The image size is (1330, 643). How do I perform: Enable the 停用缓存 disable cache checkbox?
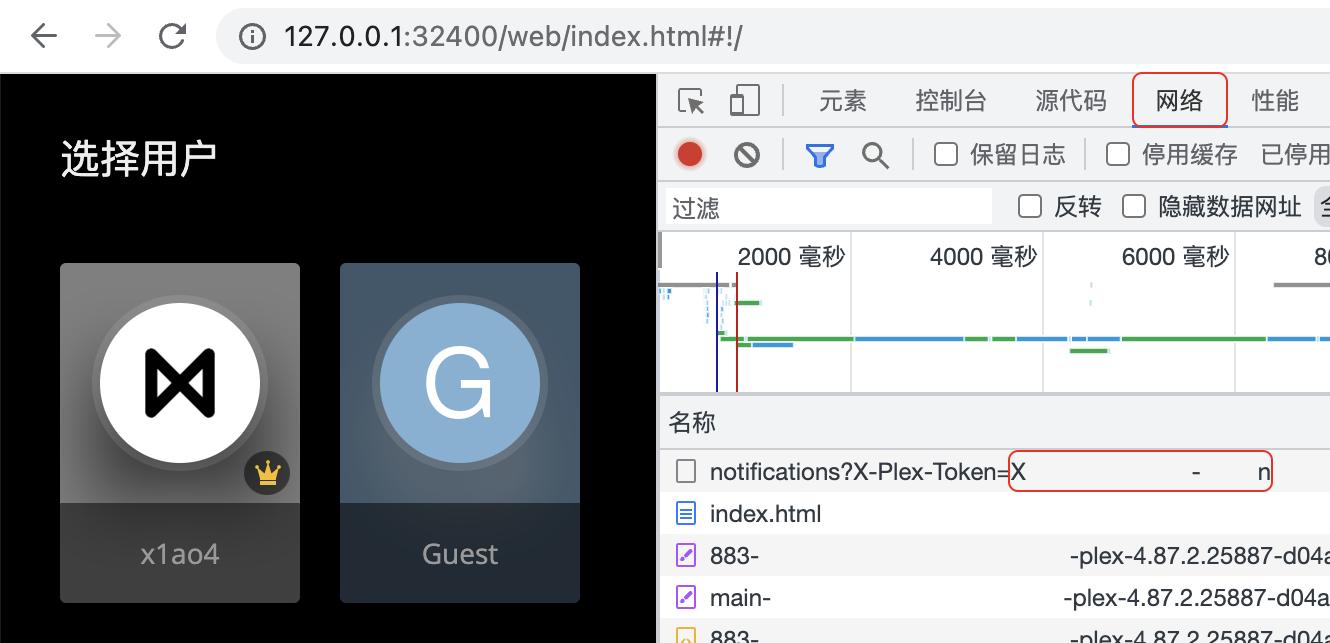[1116, 155]
